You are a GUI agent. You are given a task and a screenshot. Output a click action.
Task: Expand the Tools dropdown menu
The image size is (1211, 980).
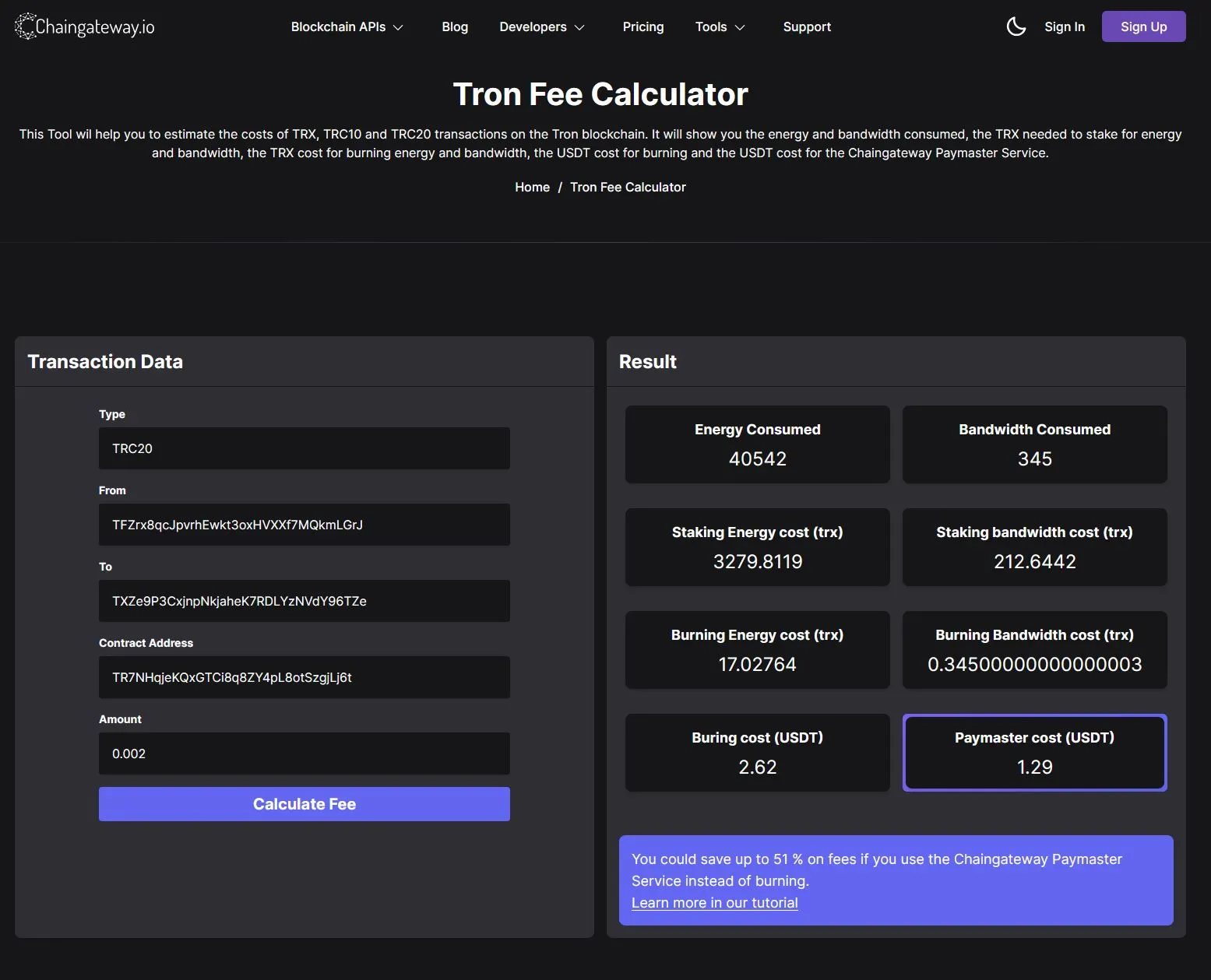point(720,26)
